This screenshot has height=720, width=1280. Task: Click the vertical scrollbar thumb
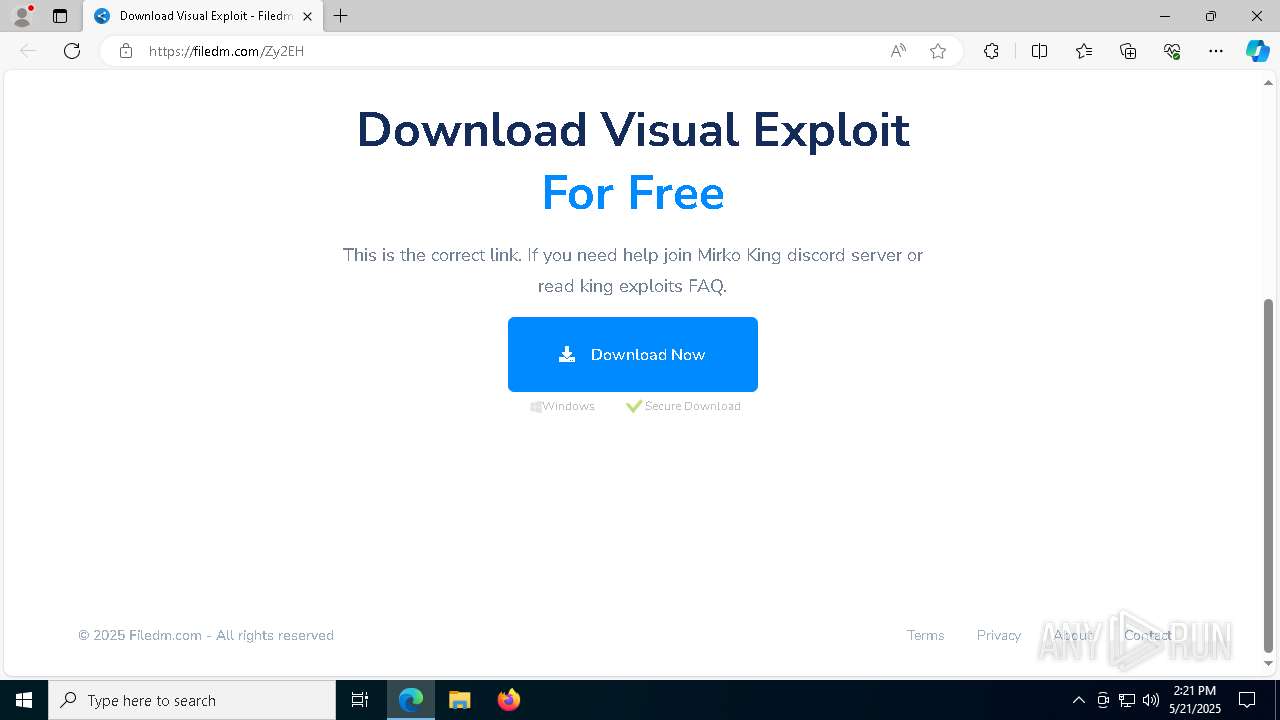[x=1269, y=475]
